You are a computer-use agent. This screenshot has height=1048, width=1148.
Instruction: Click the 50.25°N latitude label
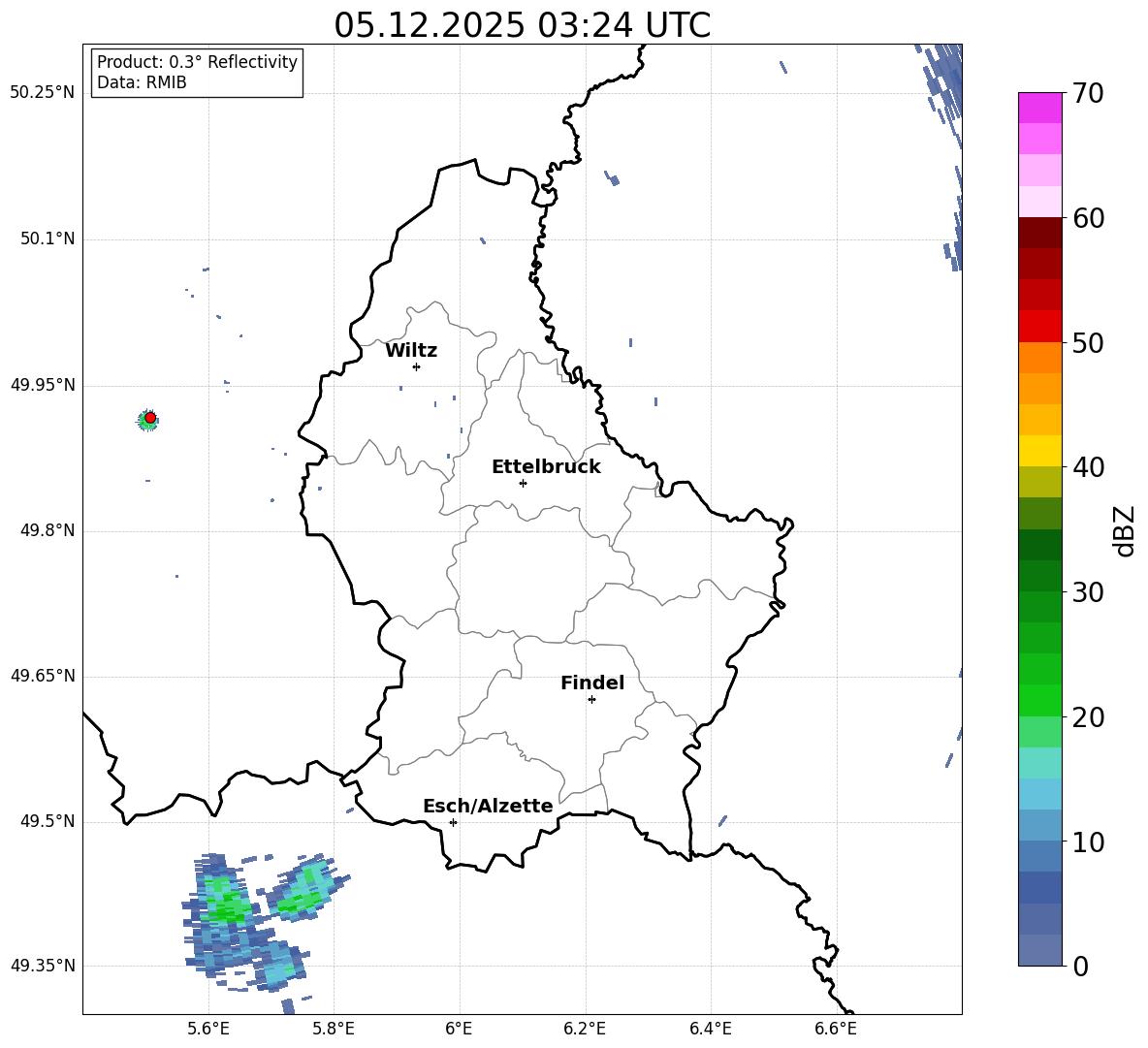(43, 93)
